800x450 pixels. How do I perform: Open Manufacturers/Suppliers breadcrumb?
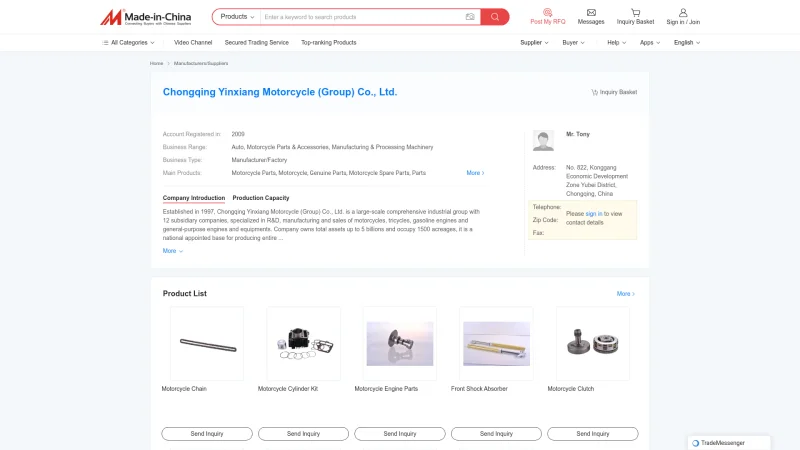tap(201, 63)
